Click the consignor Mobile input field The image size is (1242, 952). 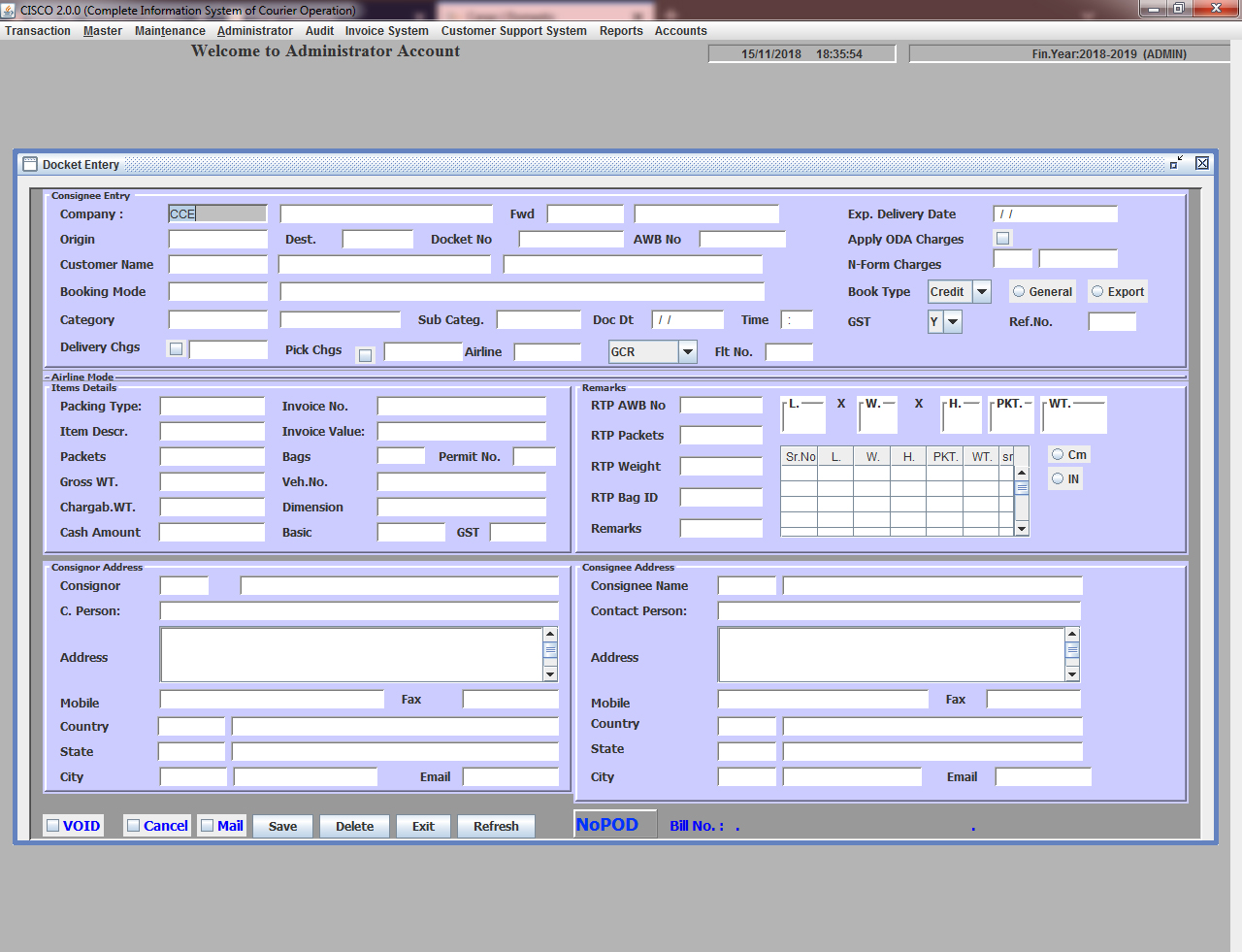(273, 699)
